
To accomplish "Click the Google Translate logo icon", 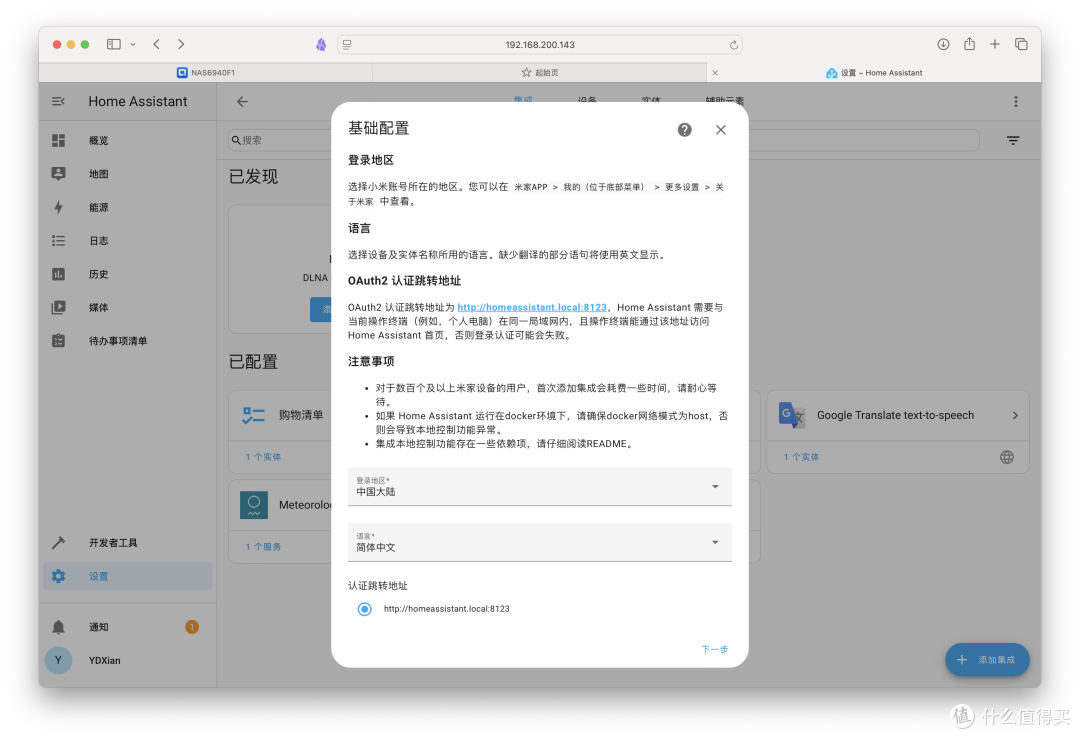I will click(791, 415).
